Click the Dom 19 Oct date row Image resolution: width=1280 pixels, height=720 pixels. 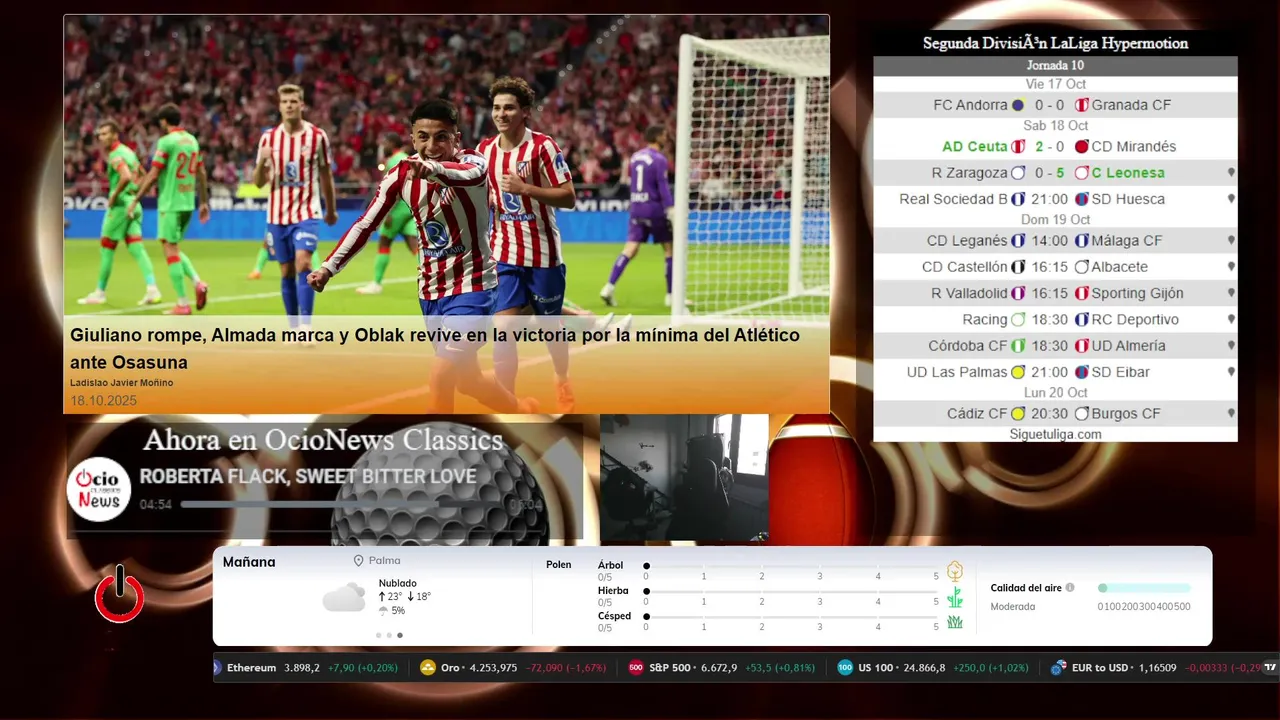pyautogui.click(x=1055, y=220)
